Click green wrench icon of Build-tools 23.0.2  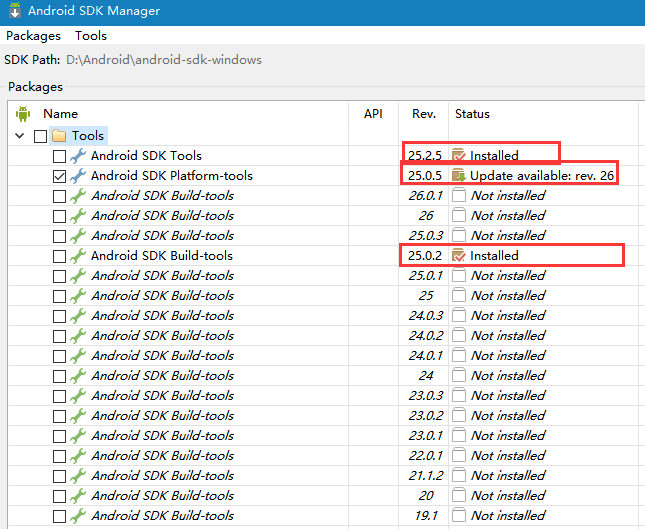[78, 415]
